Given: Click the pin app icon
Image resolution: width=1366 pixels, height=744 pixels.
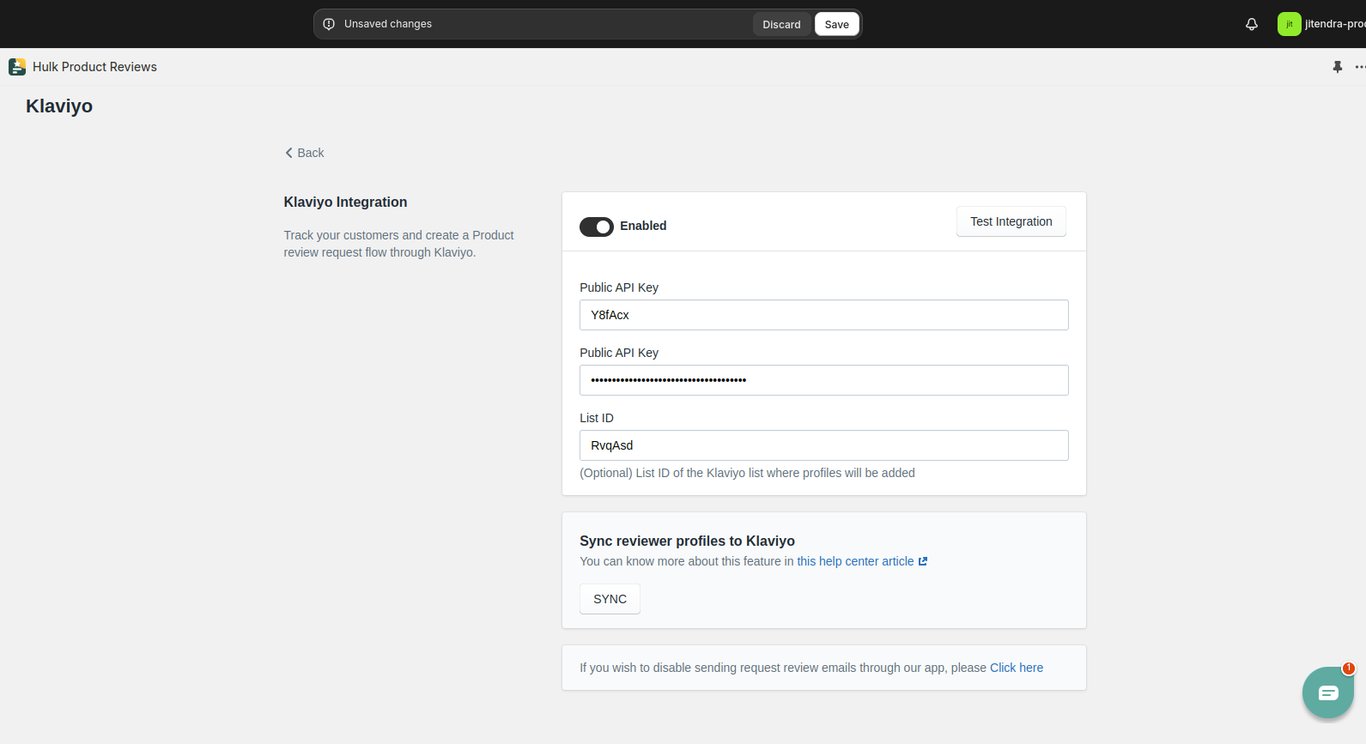Looking at the screenshot, I should (x=1337, y=67).
